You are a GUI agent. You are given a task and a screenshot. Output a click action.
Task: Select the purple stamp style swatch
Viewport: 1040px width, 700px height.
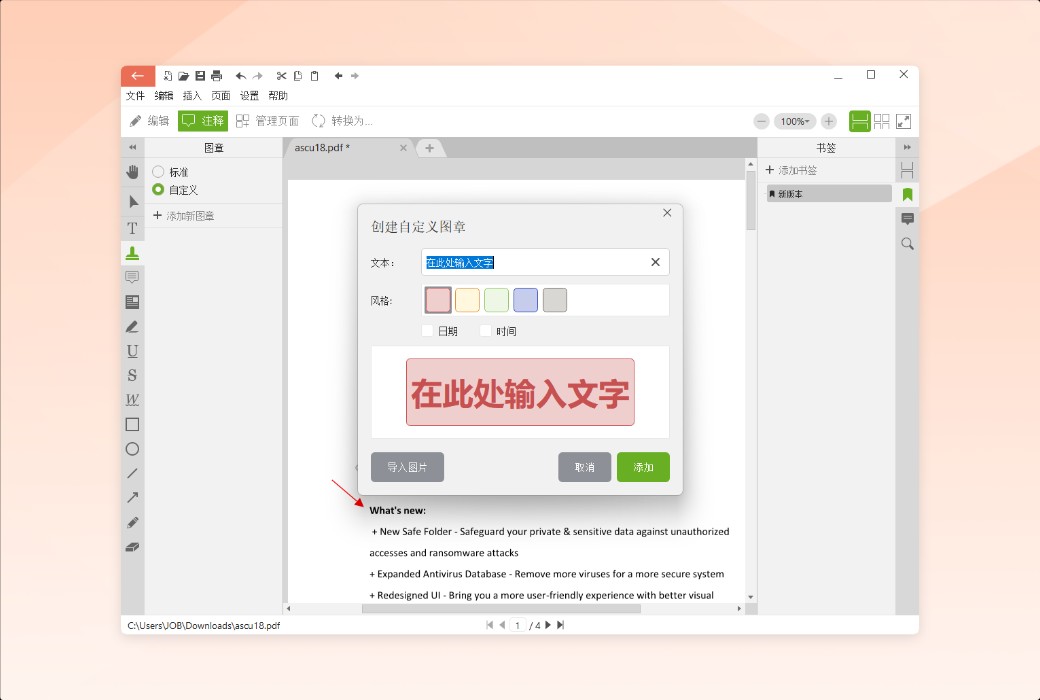(525, 299)
